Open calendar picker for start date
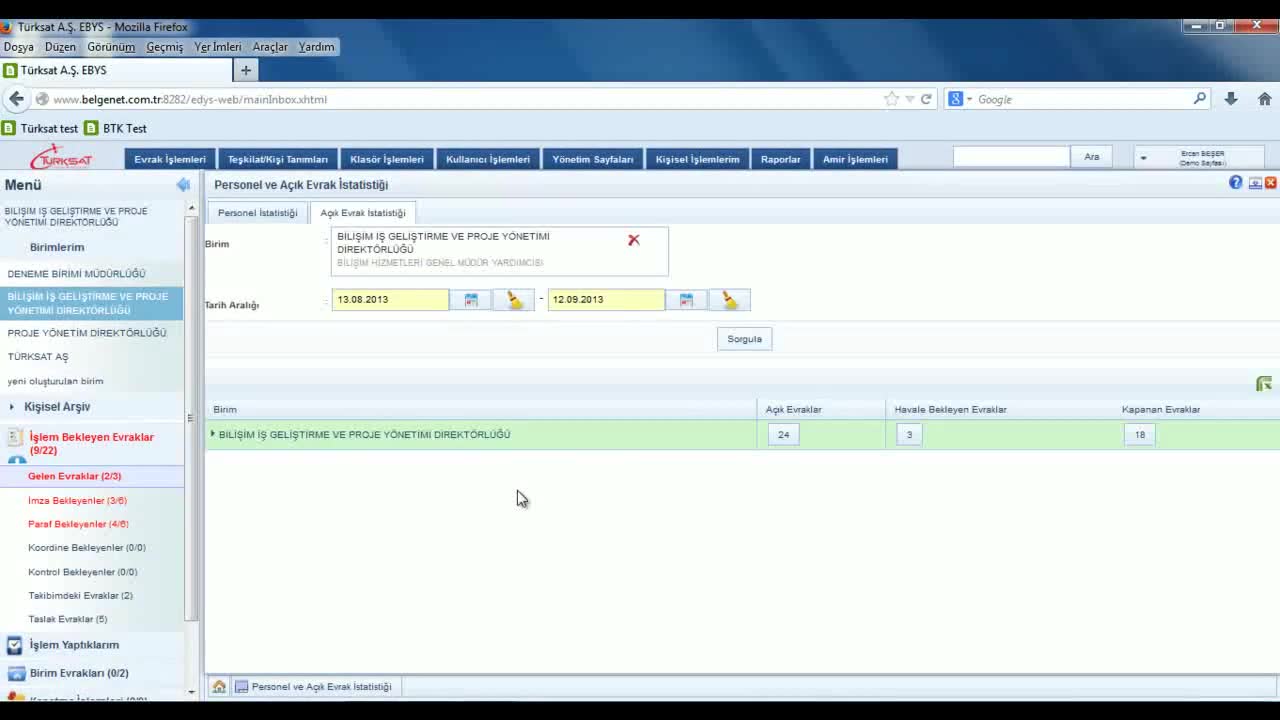1280x720 pixels. pos(471,300)
